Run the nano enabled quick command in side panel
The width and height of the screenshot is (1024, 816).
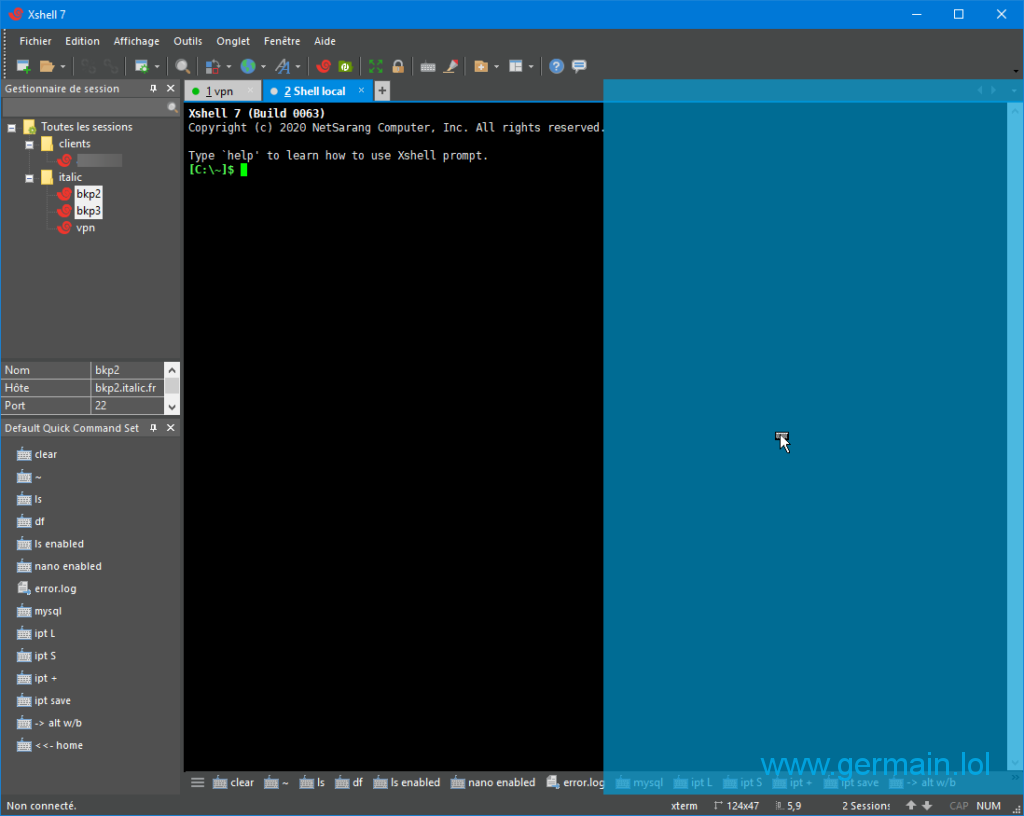(x=67, y=566)
